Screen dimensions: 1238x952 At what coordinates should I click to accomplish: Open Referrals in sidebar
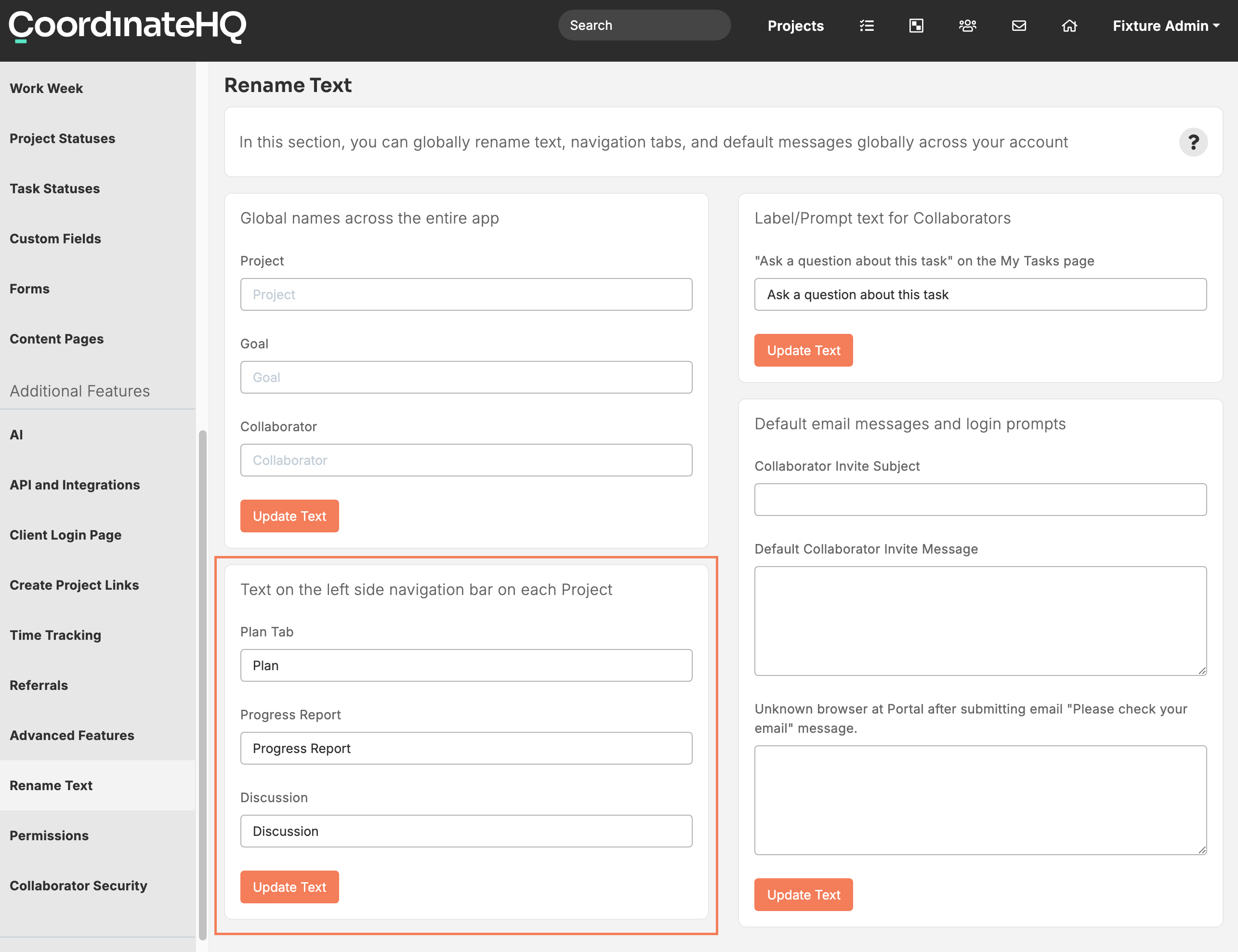click(97, 685)
